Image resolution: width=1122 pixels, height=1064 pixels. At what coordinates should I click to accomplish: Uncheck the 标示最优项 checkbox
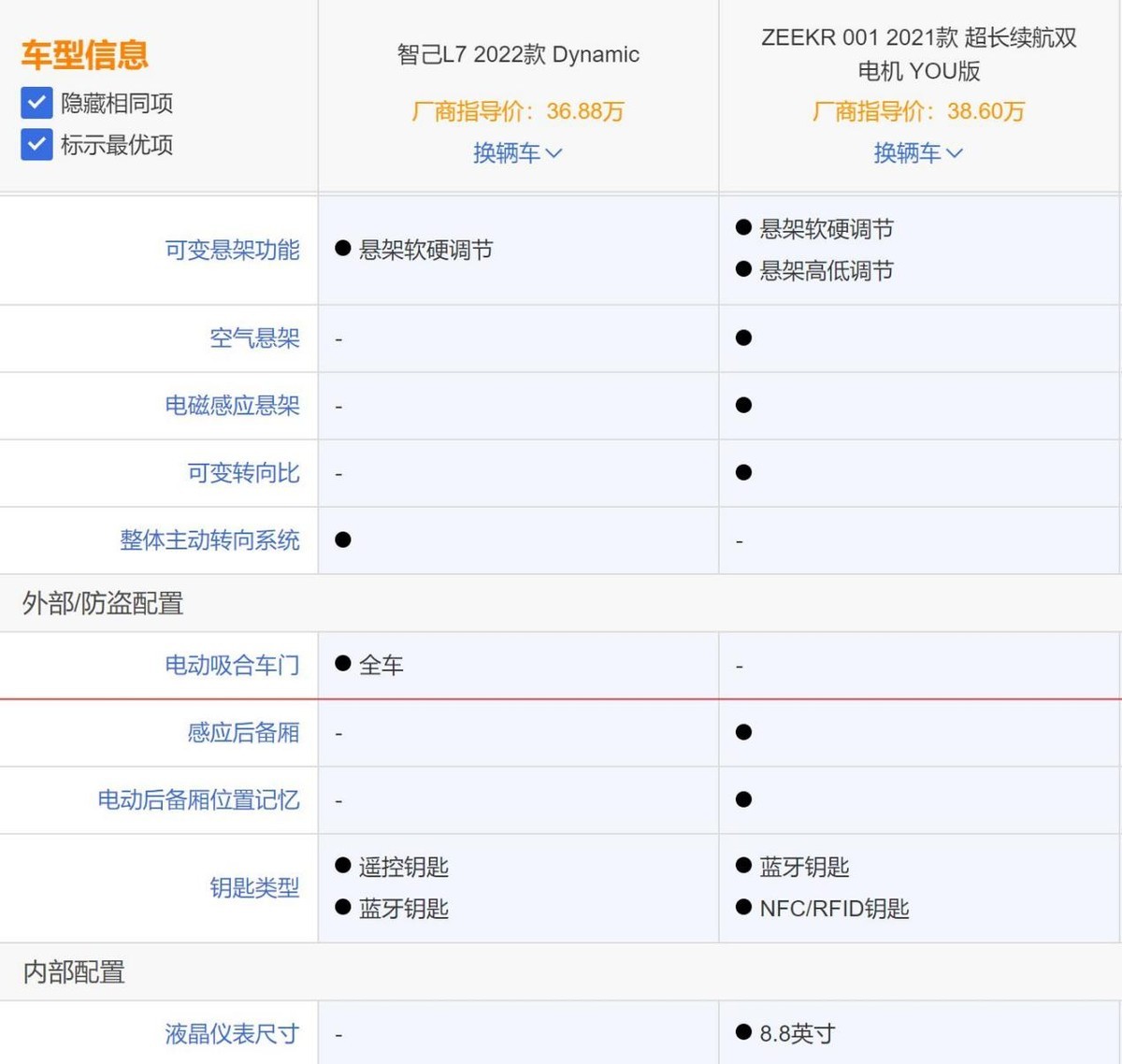[36, 145]
